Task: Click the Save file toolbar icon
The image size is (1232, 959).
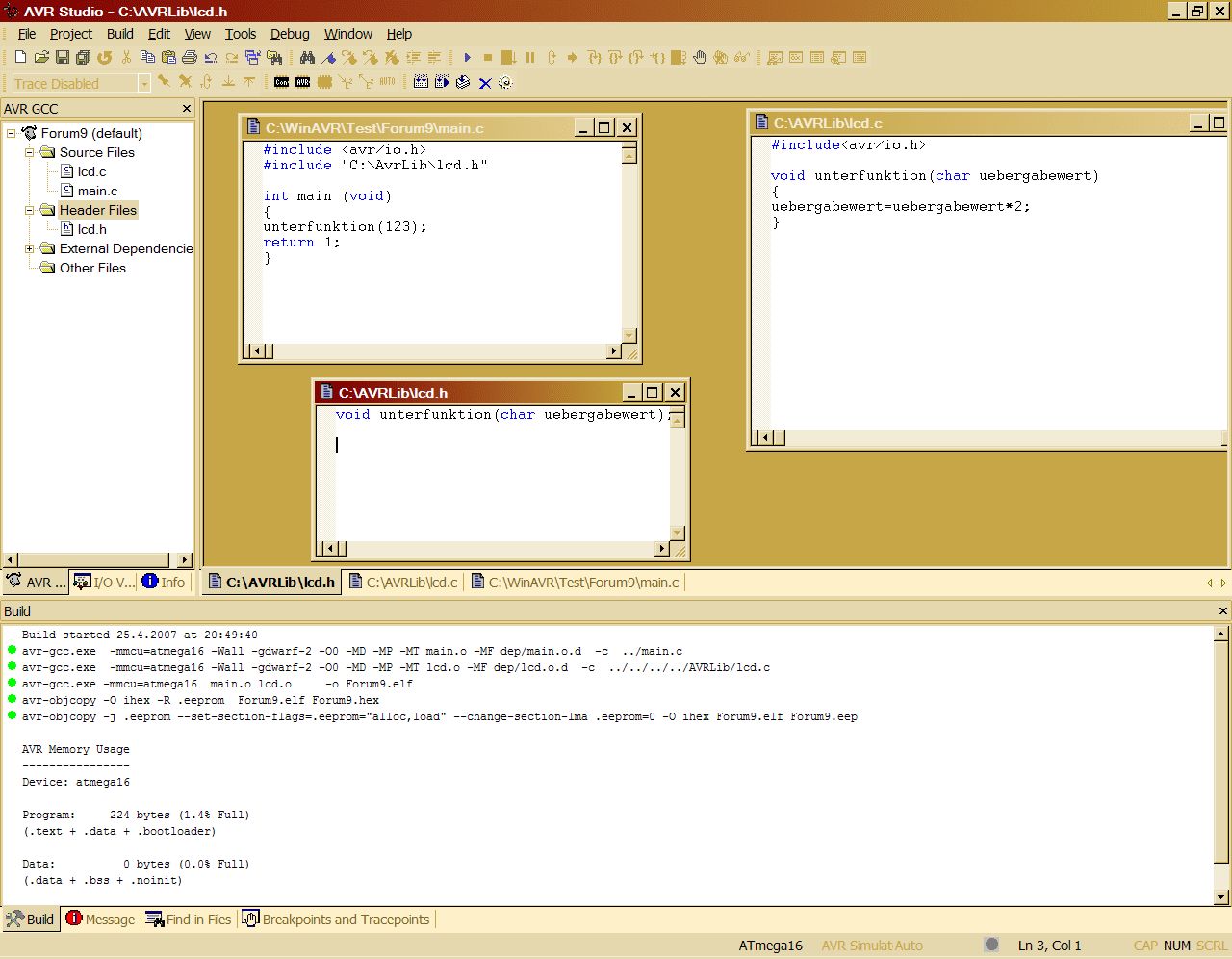Action: point(63,58)
